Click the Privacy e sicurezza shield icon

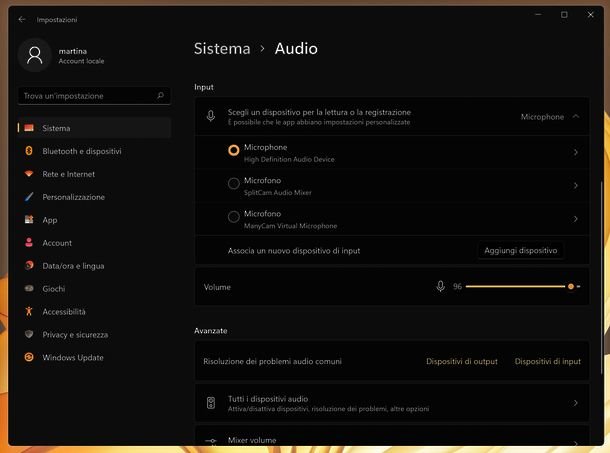29,334
